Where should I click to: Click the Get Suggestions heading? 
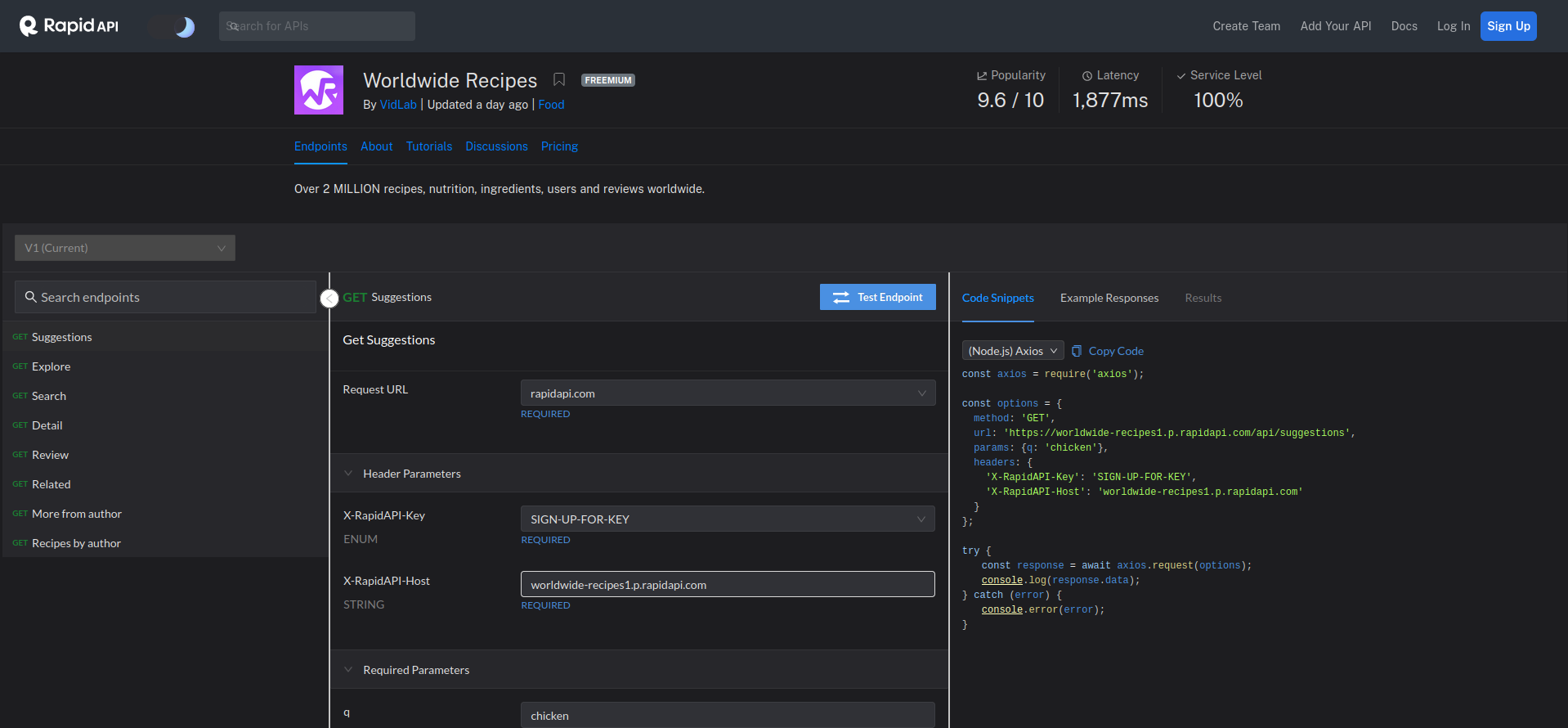(389, 339)
